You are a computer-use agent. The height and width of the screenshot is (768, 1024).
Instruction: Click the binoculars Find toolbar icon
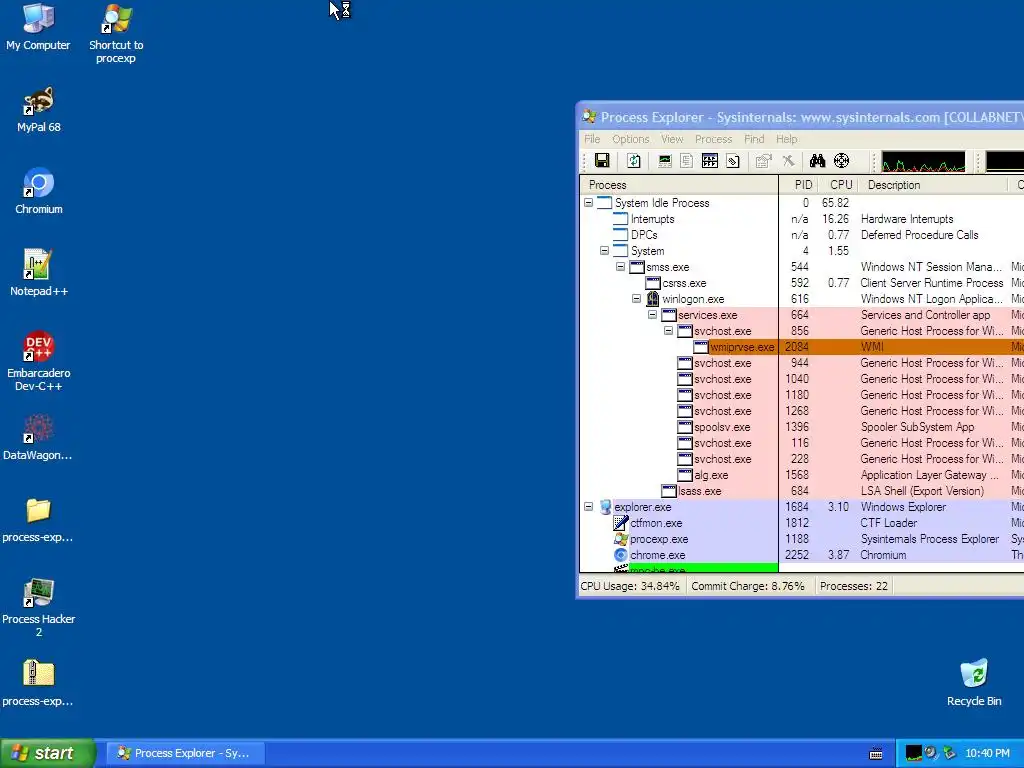pos(817,161)
